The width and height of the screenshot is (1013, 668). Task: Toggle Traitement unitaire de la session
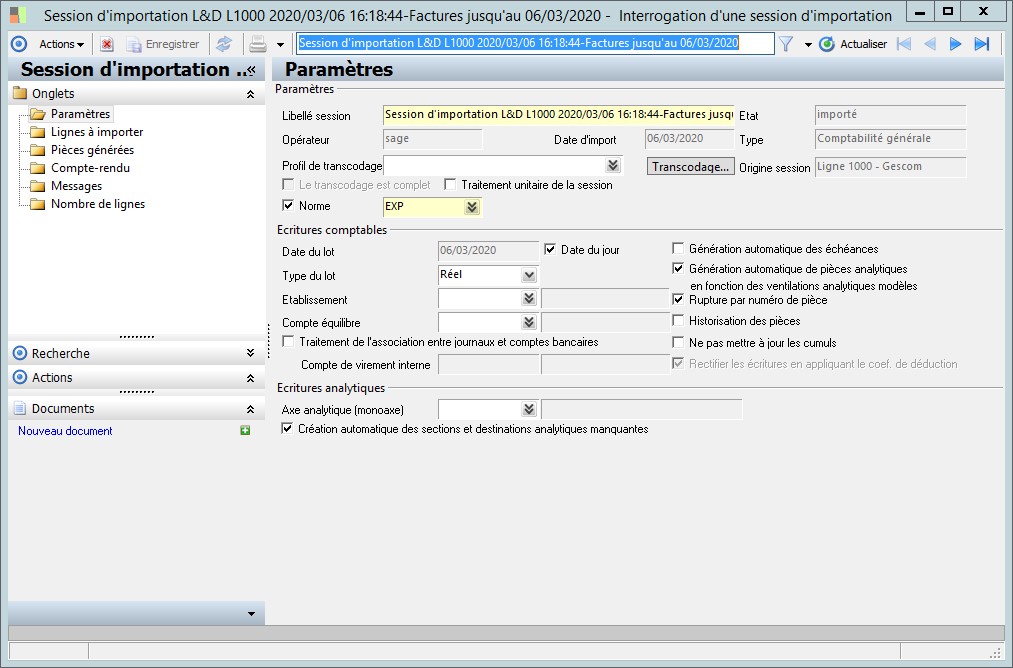450,185
